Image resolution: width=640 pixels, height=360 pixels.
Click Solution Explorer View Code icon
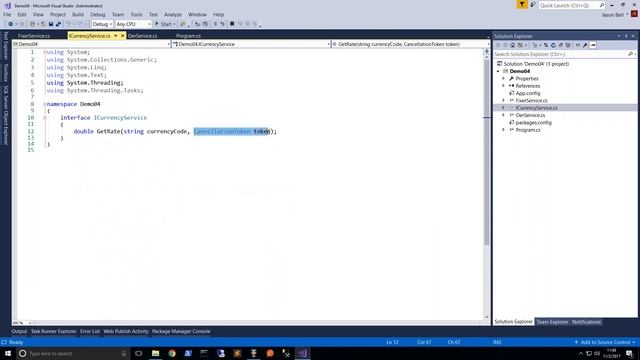tap(578, 45)
